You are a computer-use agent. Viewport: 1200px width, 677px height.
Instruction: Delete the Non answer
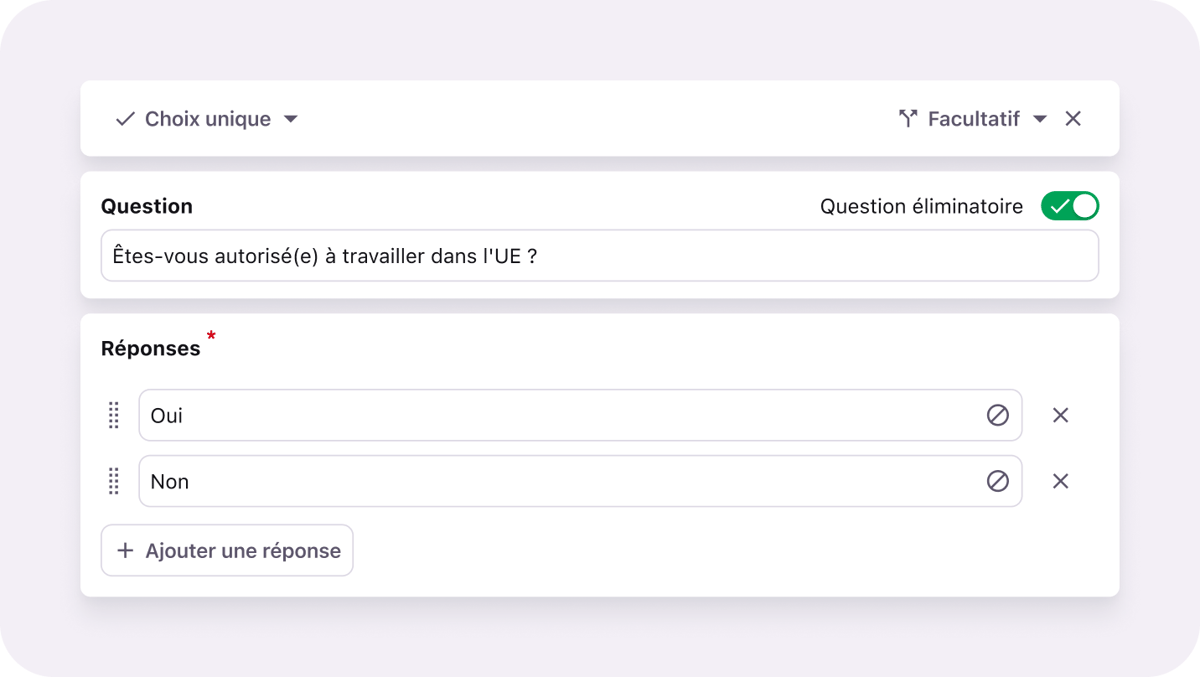(1060, 481)
